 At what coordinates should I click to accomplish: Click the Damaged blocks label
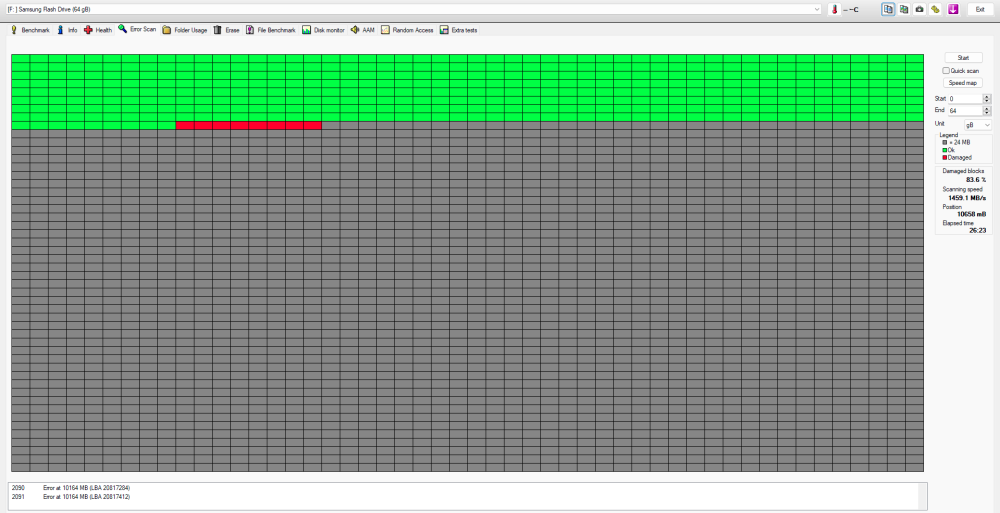(x=963, y=172)
